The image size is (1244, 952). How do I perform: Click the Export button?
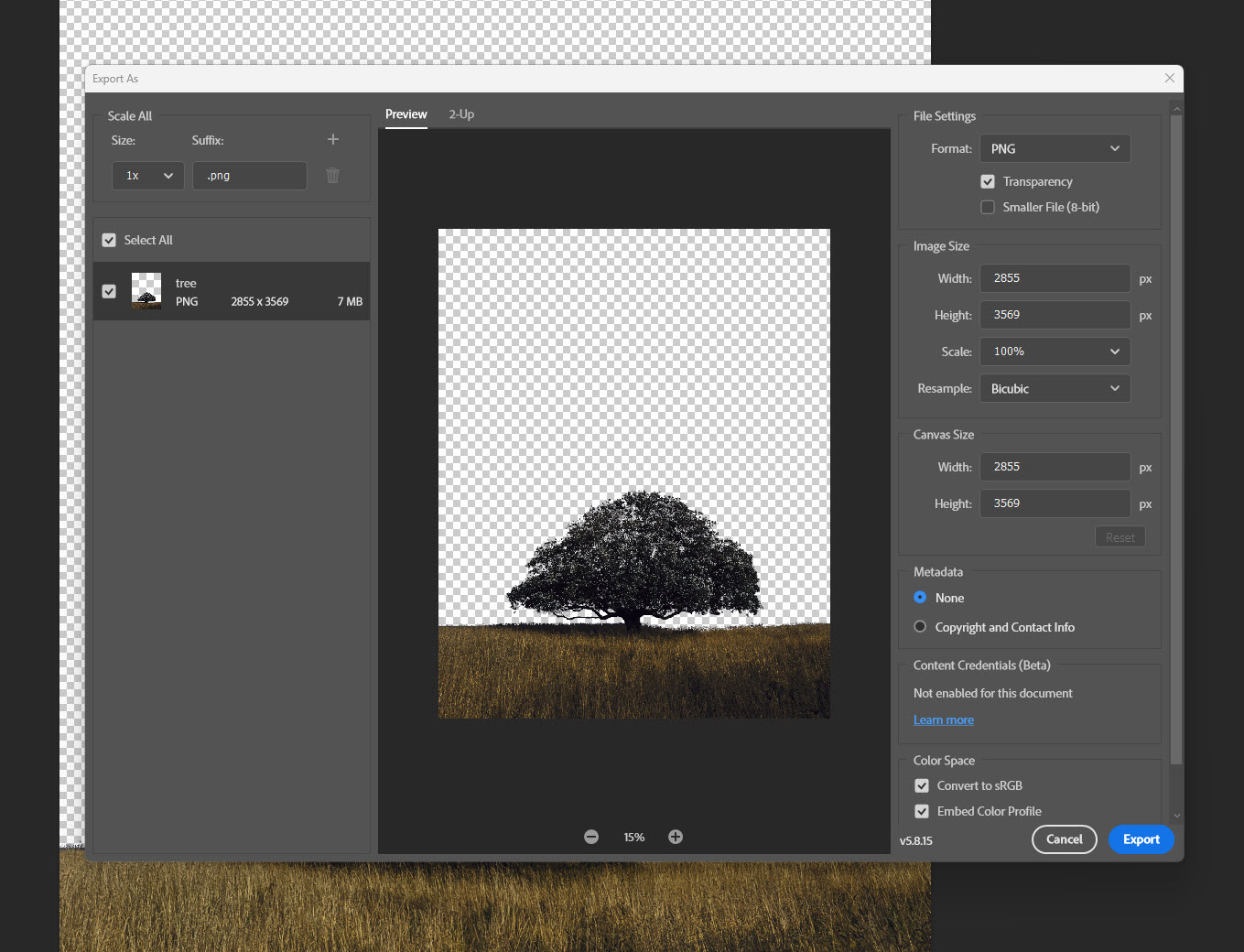point(1141,839)
